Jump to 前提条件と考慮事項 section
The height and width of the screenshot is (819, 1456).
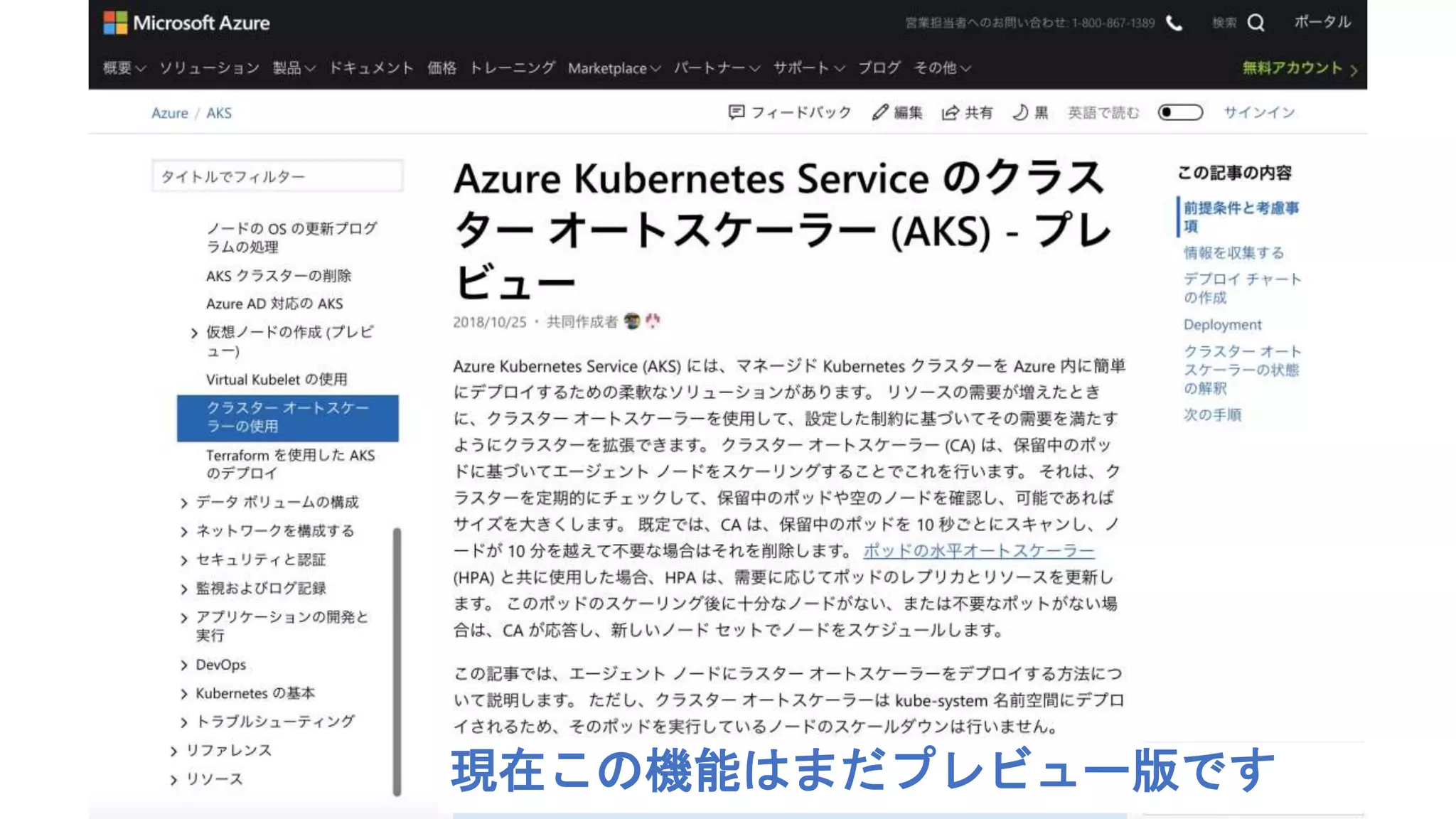tap(1241, 217)
